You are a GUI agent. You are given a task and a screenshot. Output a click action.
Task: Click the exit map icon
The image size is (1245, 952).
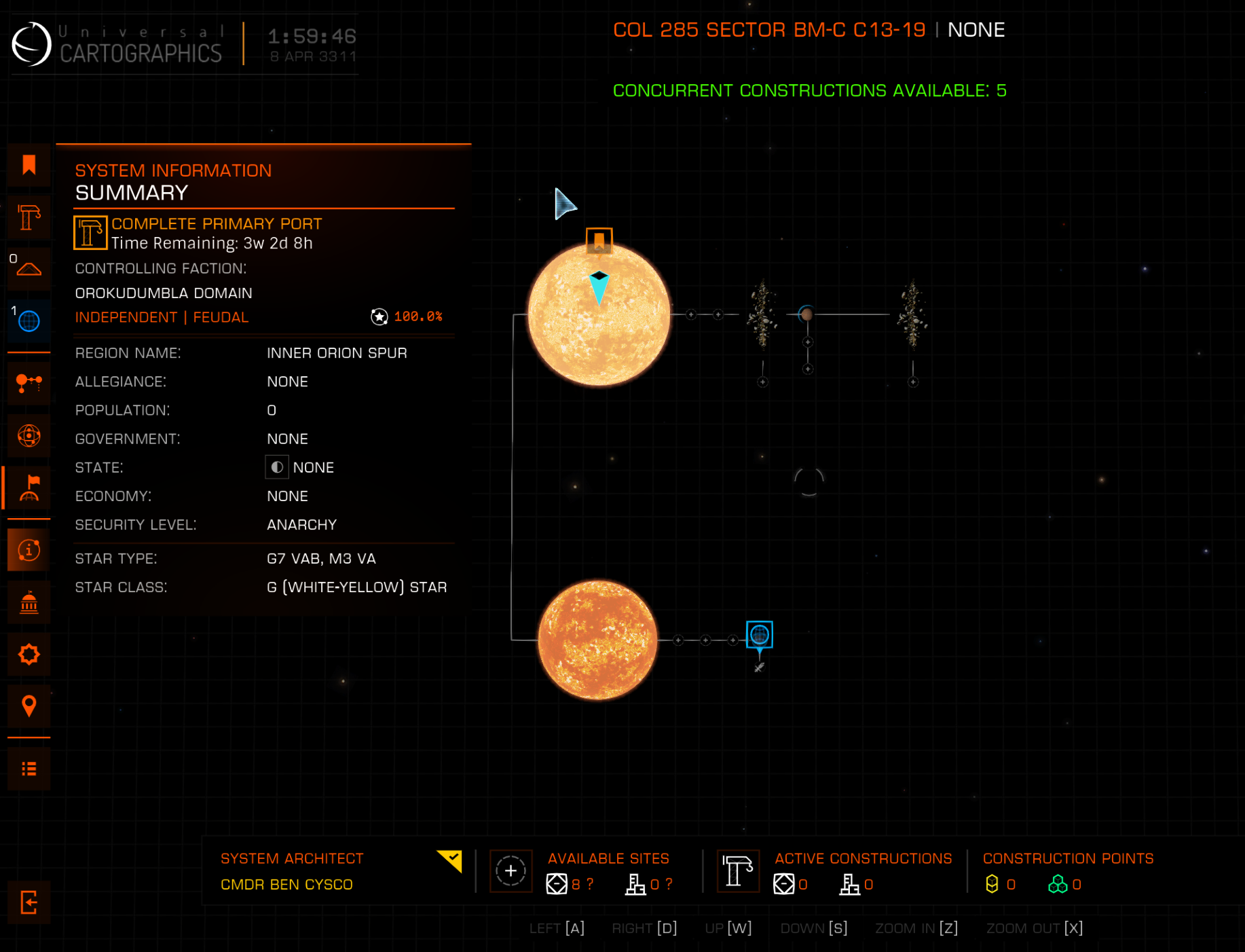(x=29, y=902)
